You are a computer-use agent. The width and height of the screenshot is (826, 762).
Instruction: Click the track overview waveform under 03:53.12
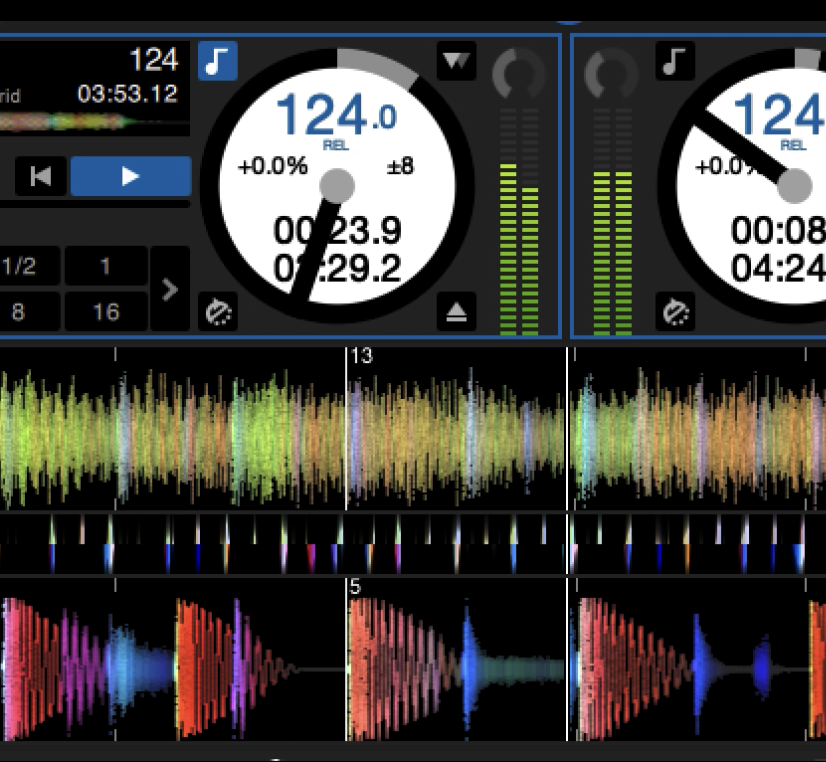coord(95,122)
